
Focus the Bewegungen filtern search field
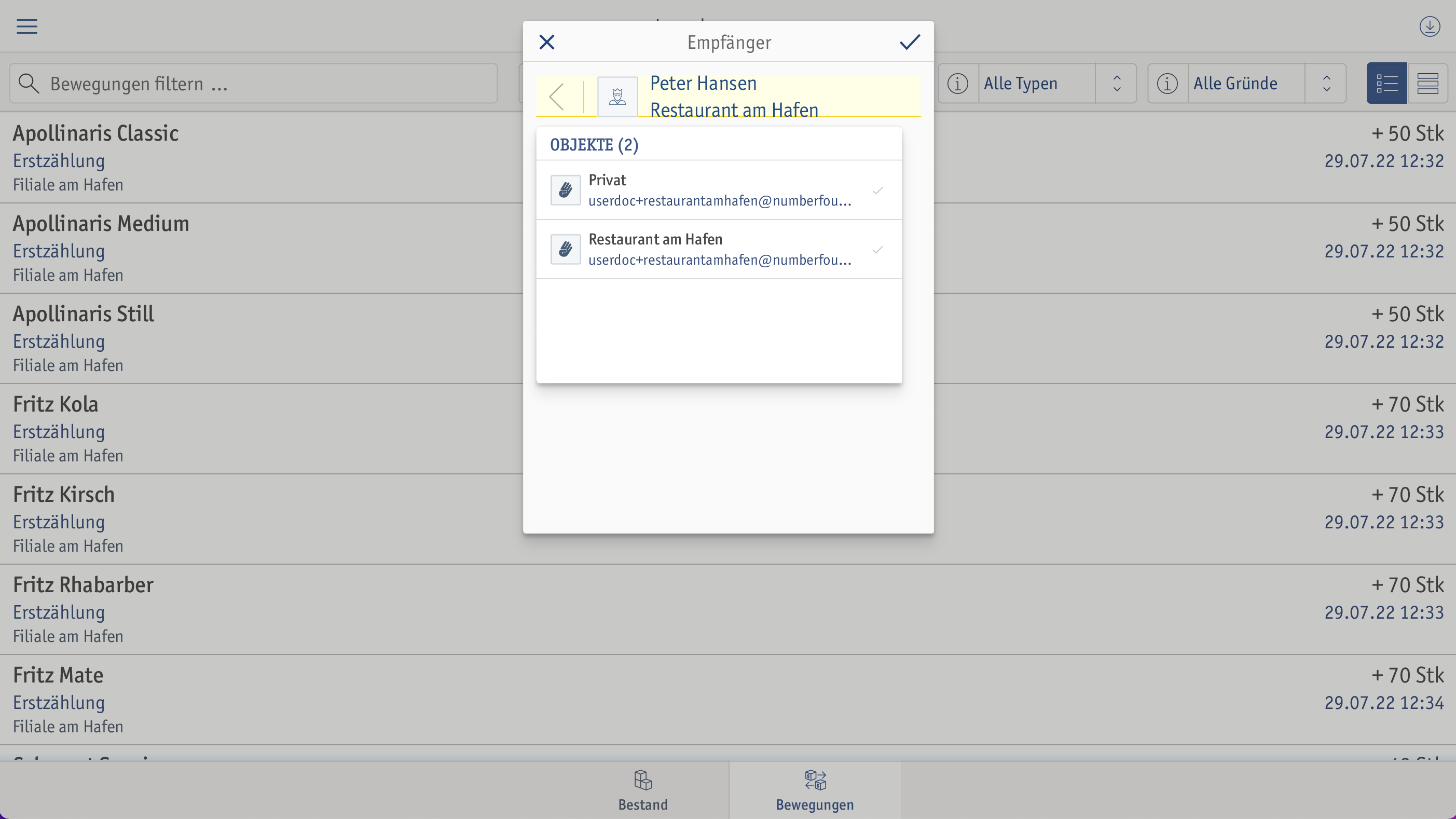253,83
